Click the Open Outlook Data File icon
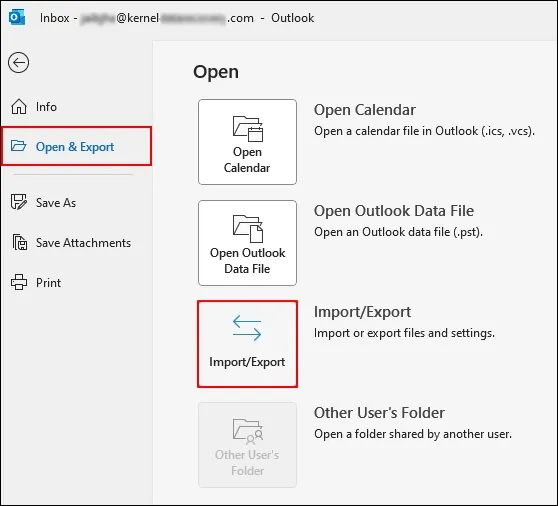 click(x=248, y=229)
